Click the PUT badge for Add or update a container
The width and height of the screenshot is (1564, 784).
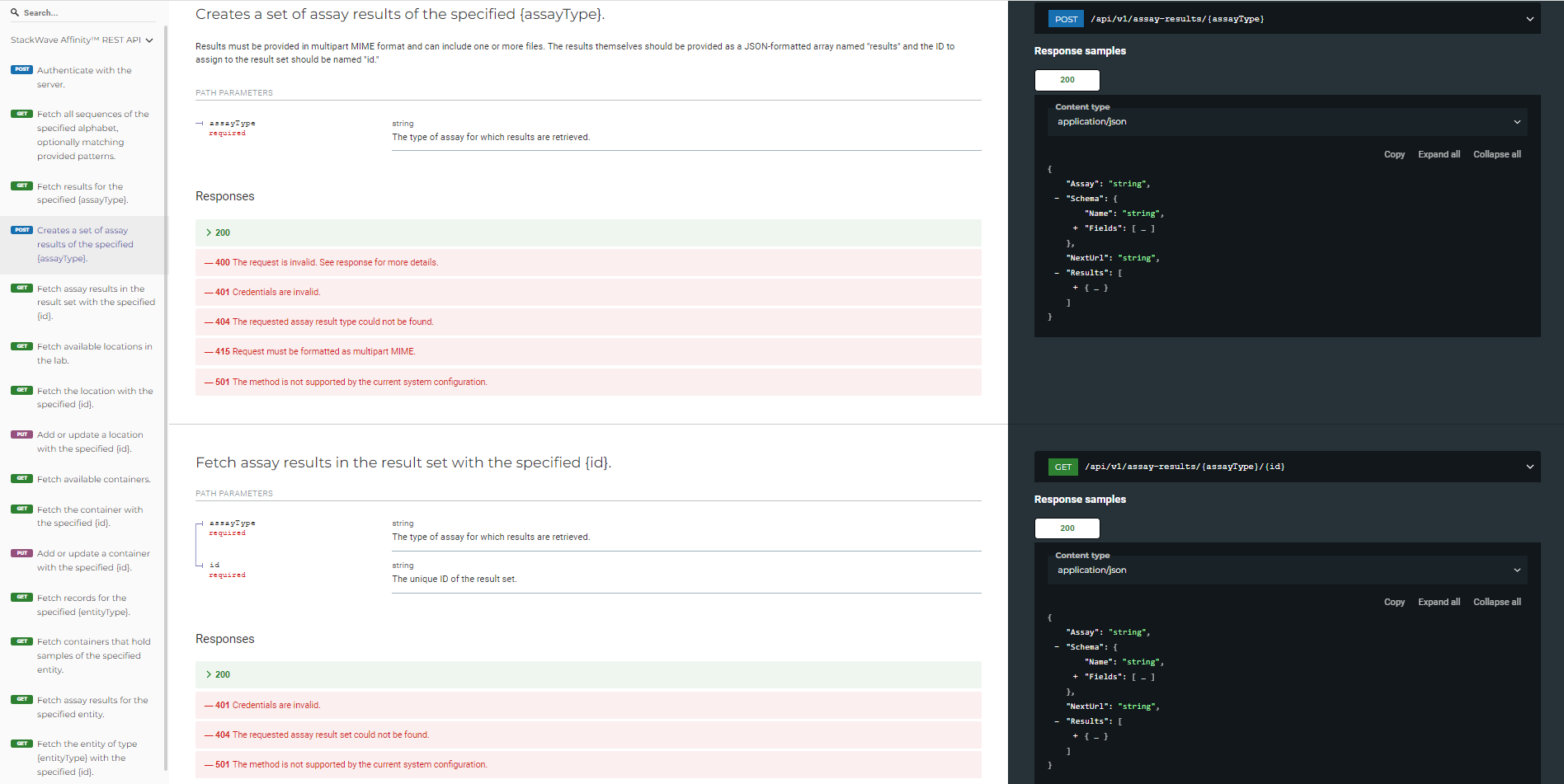tap(21, 552)
